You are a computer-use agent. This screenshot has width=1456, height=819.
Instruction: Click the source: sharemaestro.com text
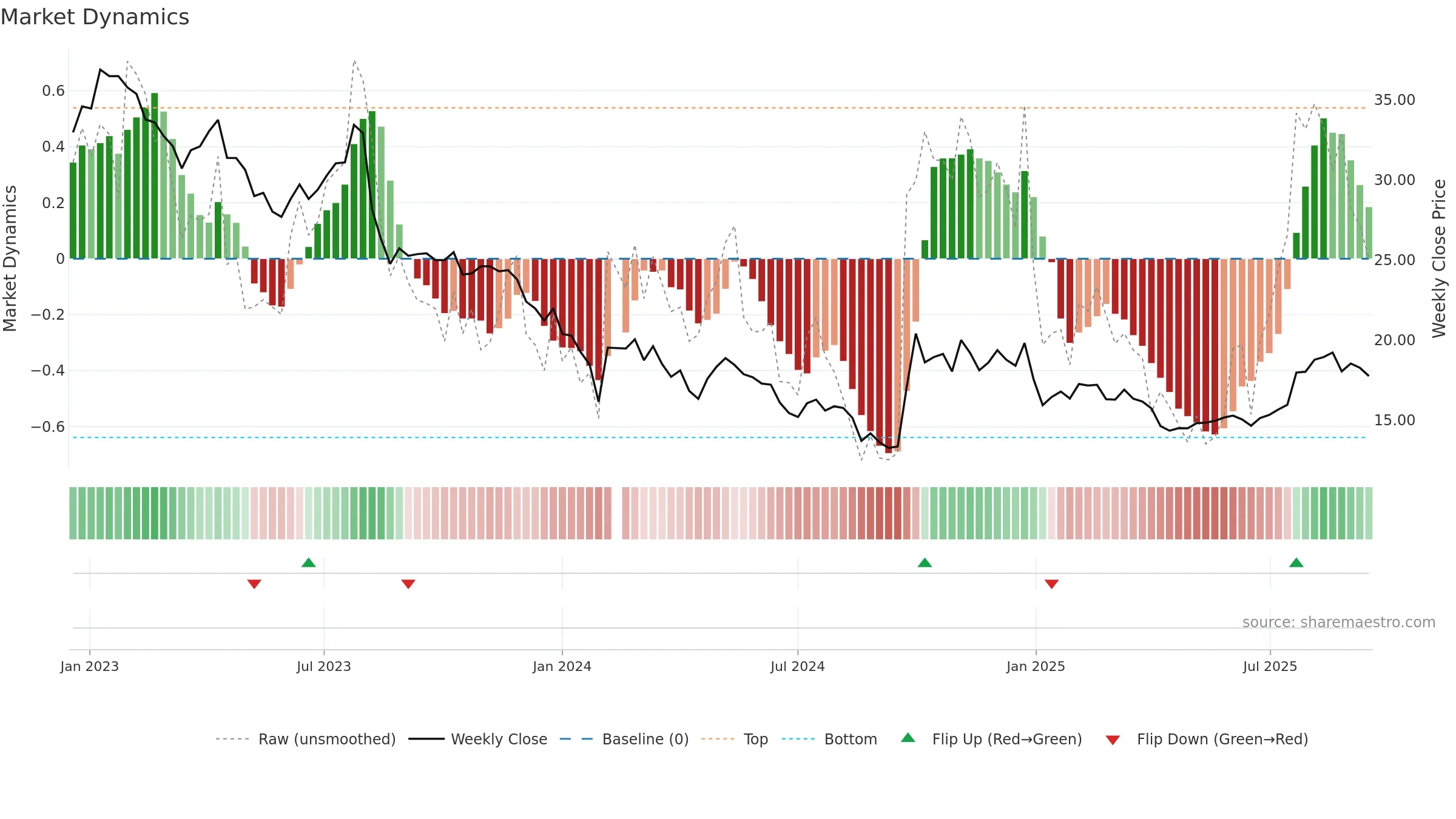(x=1339, y=622)
